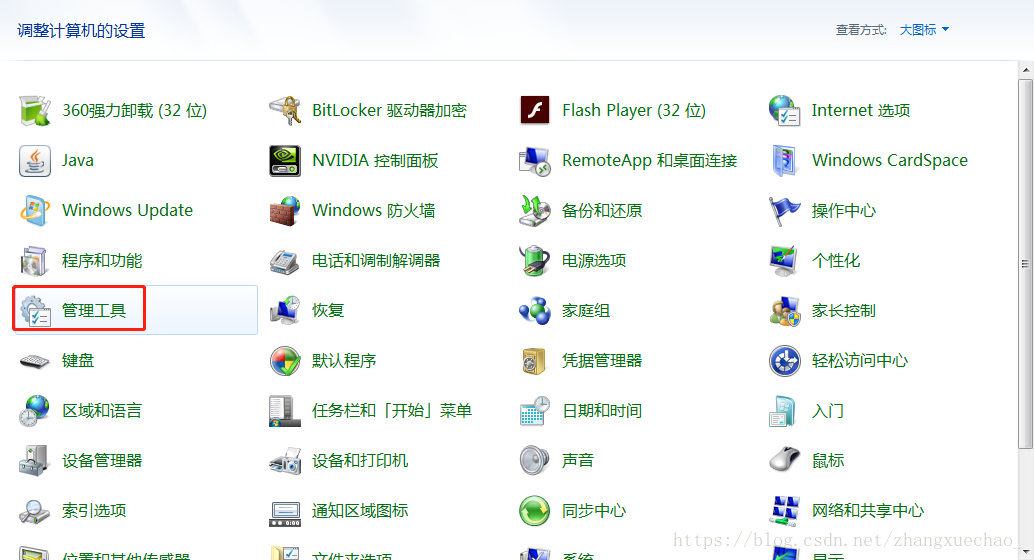Open the 声音 speaker icon
This screenshot has width=1034, height=560.
[x=535, y=461]
